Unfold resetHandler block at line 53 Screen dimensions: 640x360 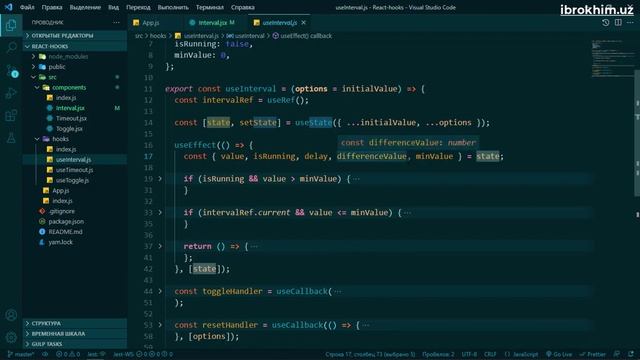(x=160, y=325)
